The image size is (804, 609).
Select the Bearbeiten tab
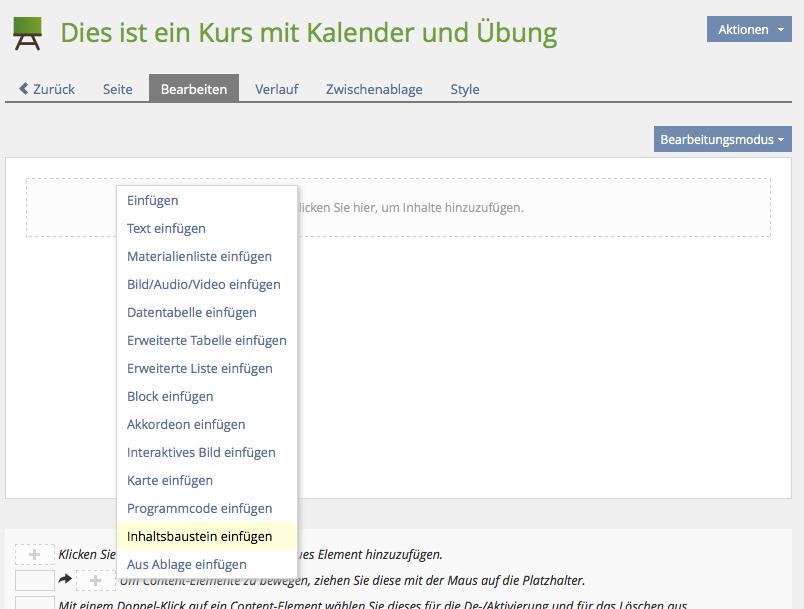194,89
